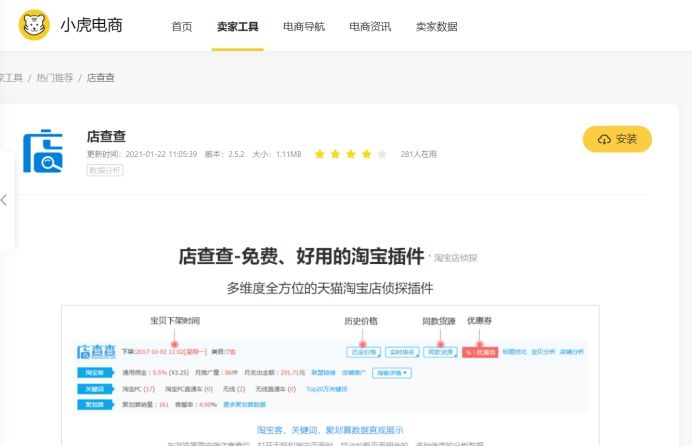Click the 宝贝下架时间 annotation label

click(175, 321)
